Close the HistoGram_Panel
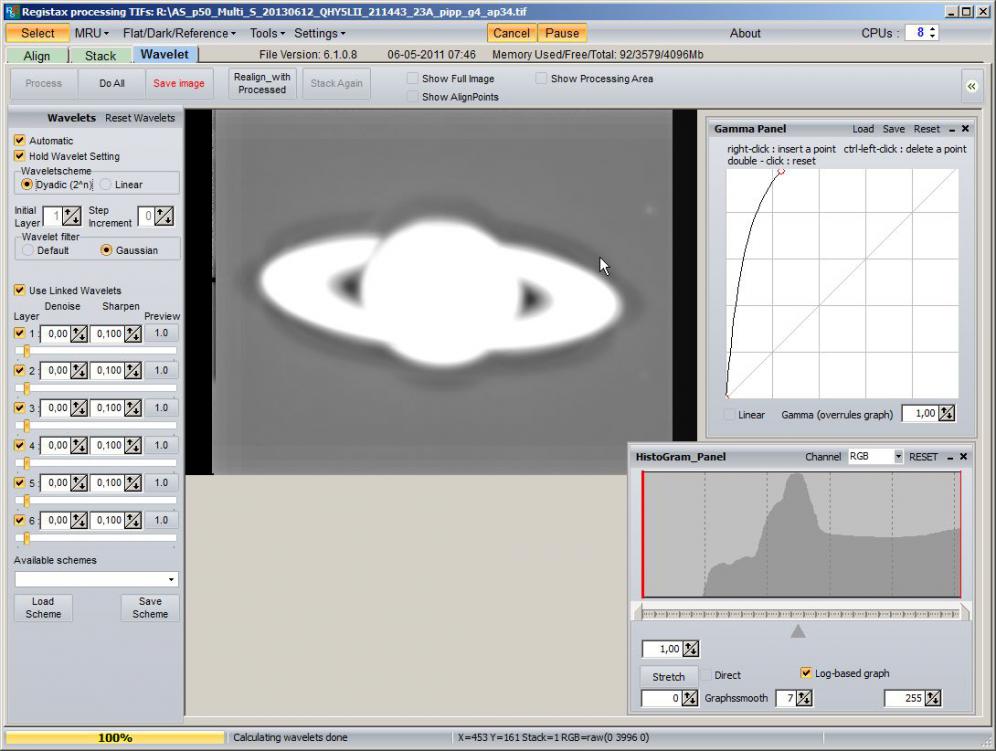Screen dimensions: 996x751 click(964, 457)
